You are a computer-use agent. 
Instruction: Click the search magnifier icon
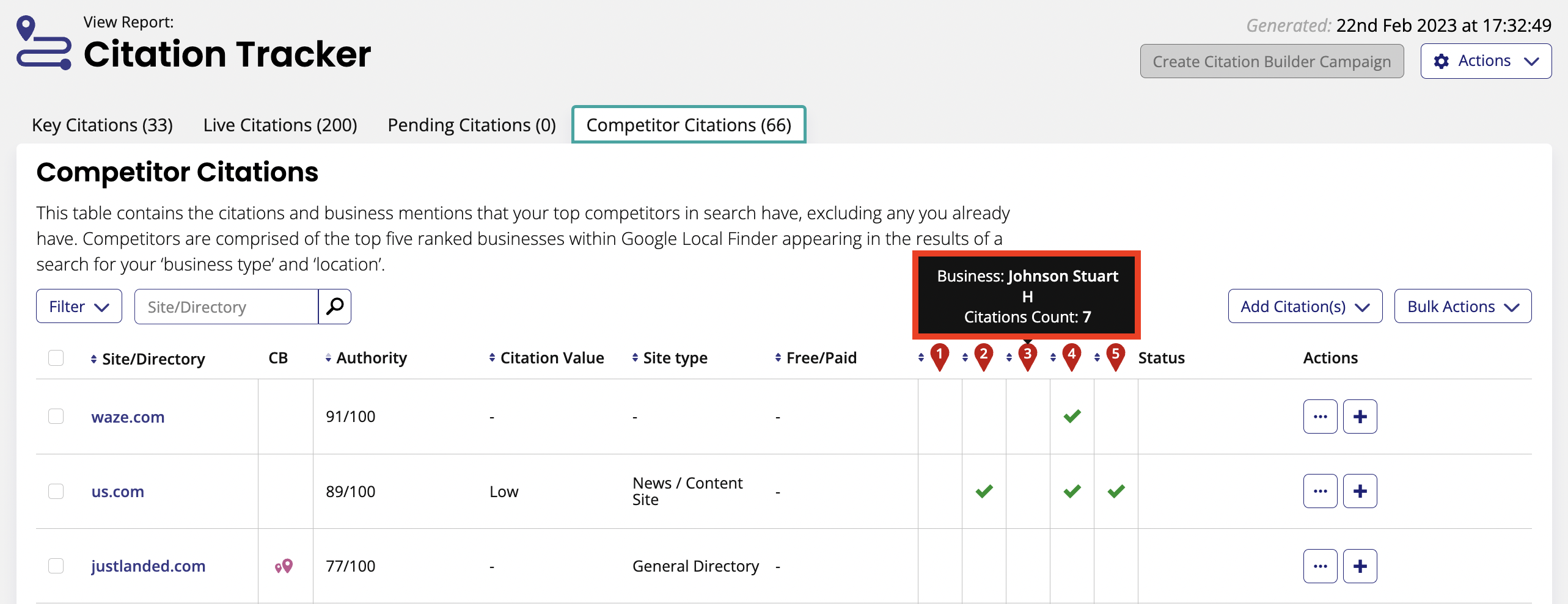pos(335,306)
